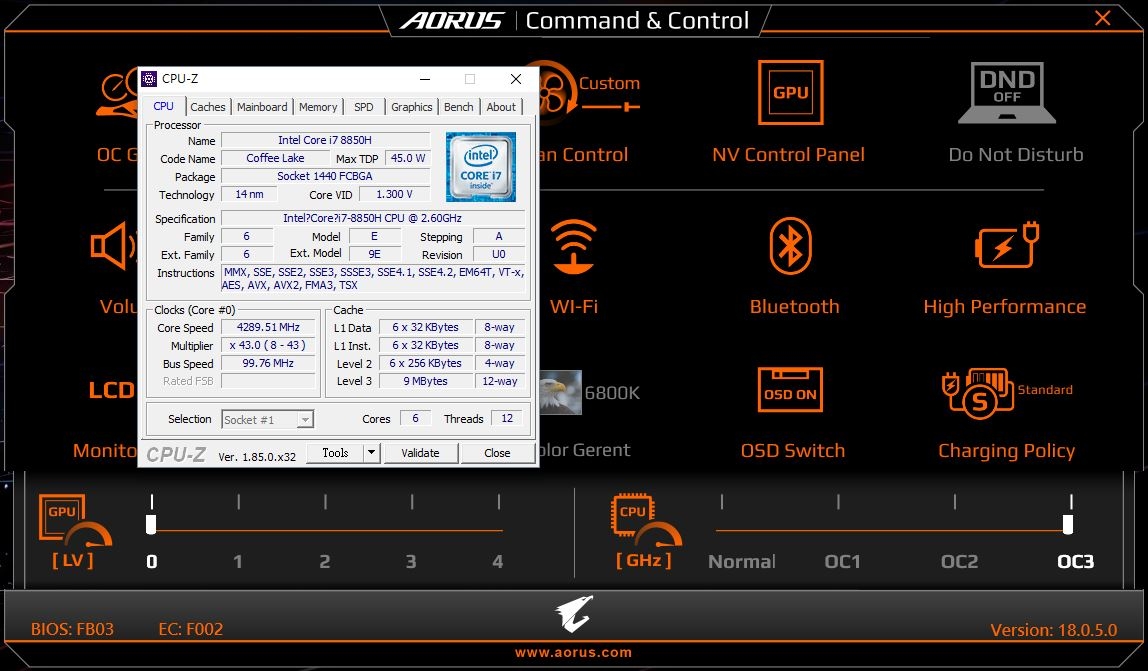Click the Bus Speed value 99.76 MHz
Screen dimensions: 1148x671
click(x=268, y=363)
